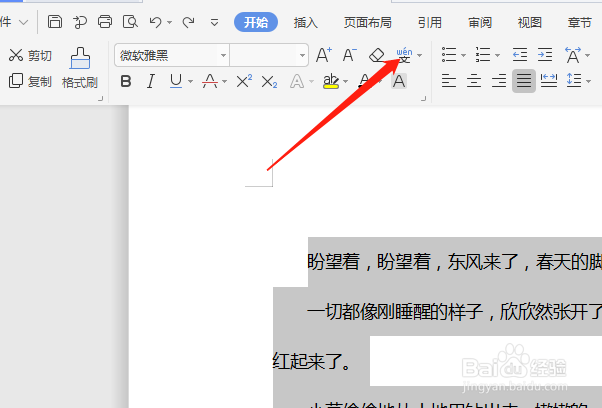Click the 复制 button
Image resolution: width=602 pixels, height=408 pixels.
30,81
